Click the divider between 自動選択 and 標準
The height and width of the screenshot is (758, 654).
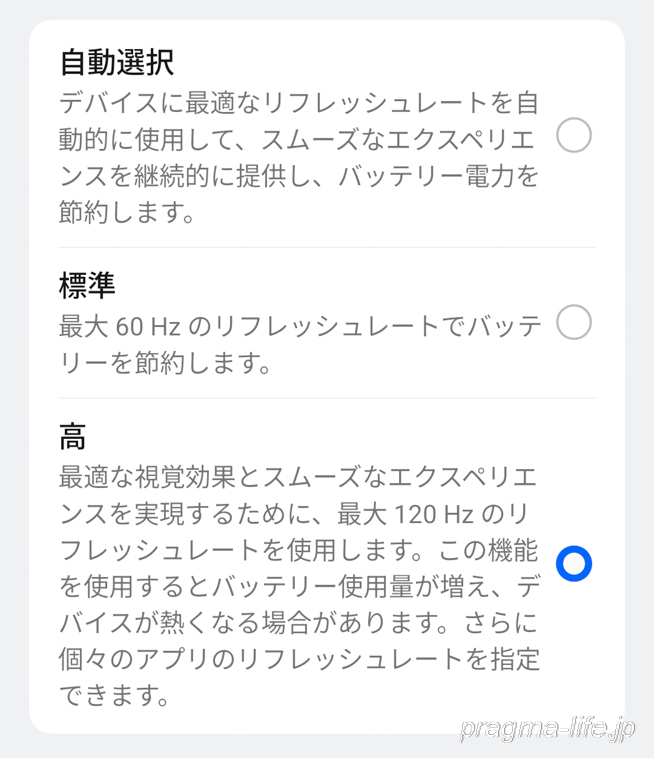click(x=327, y=248)
